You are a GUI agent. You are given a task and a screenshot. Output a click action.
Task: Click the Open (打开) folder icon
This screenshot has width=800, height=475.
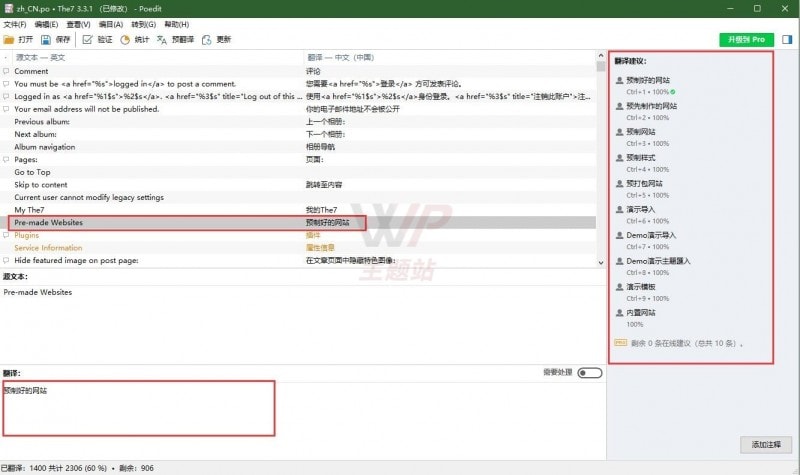[x=9, y=40]
